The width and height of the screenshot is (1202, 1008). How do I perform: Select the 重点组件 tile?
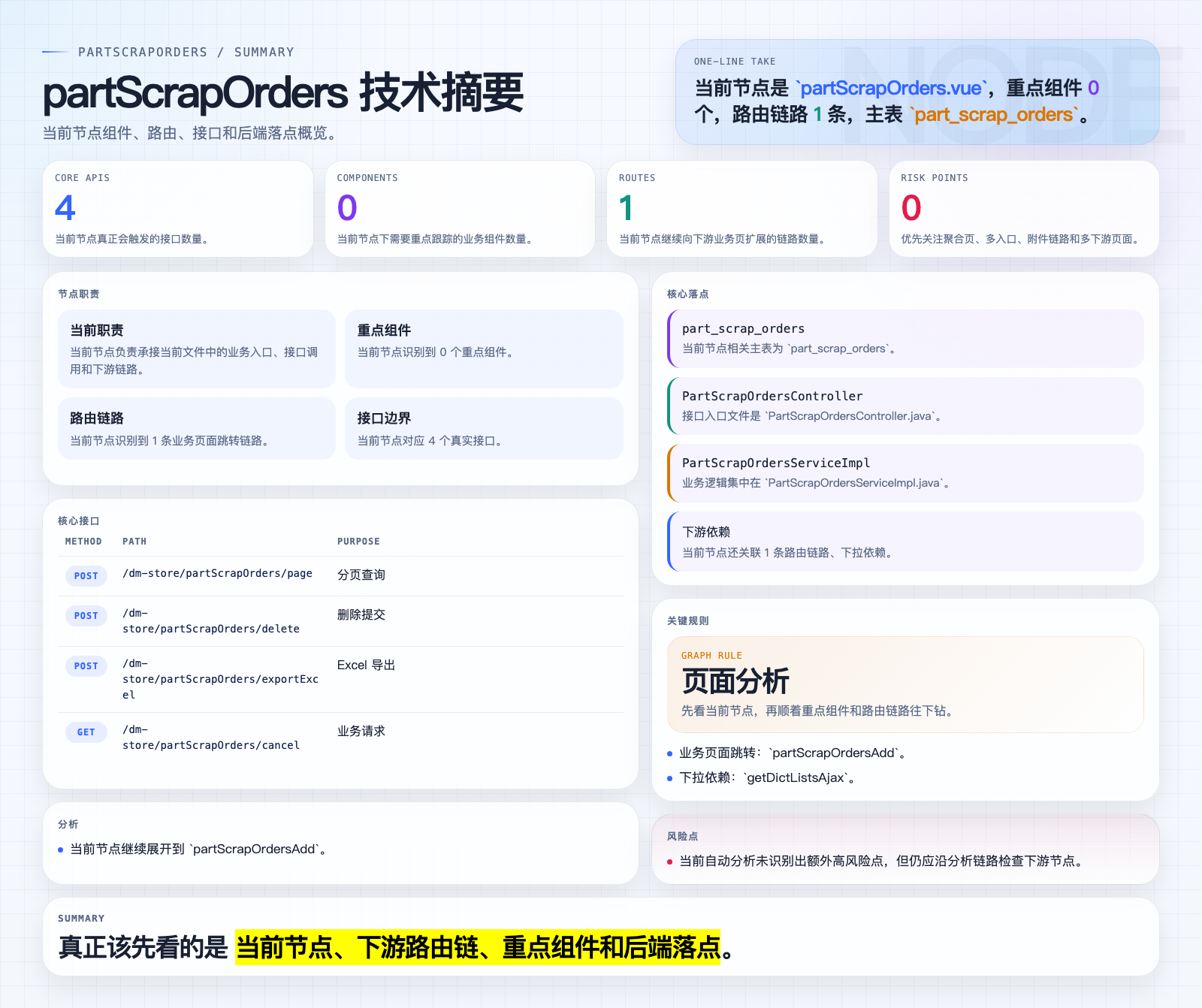[484, 349]
